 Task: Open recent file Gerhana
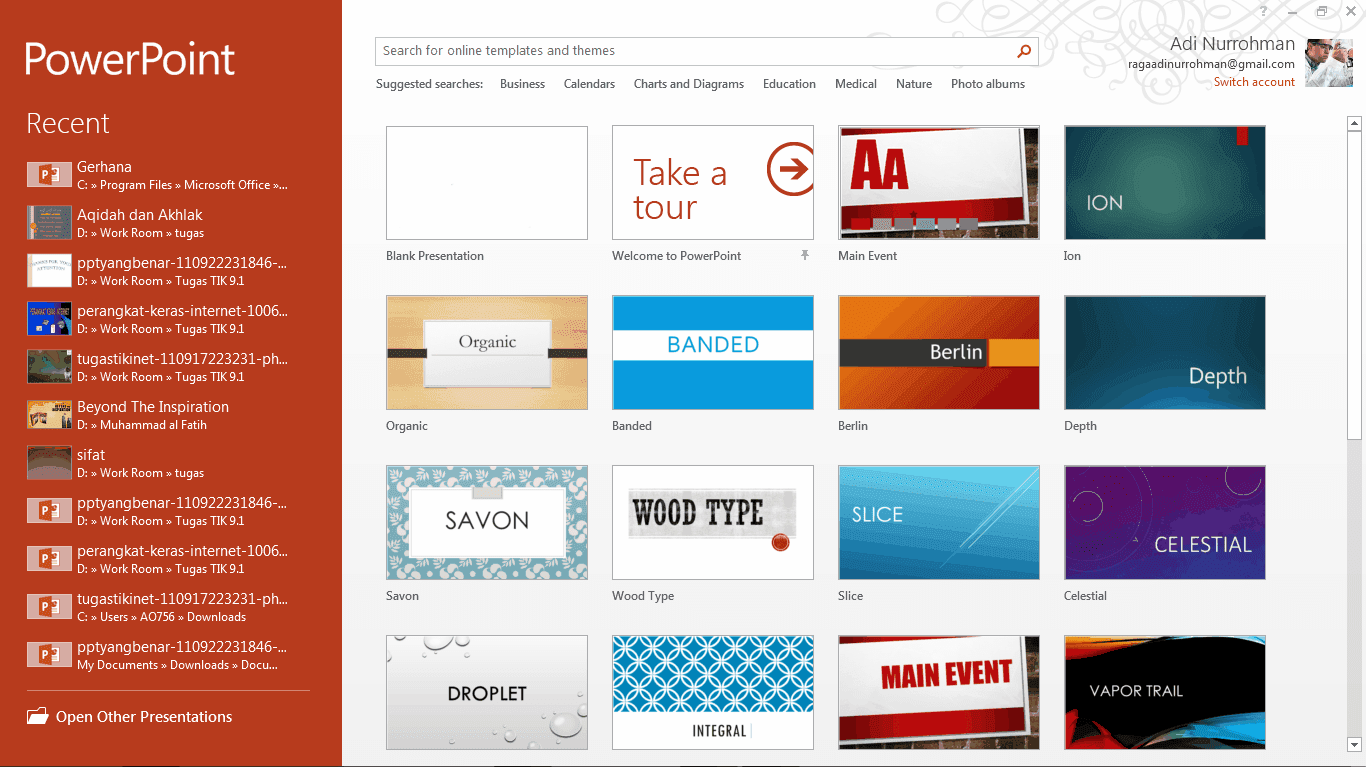pos(168,175)
